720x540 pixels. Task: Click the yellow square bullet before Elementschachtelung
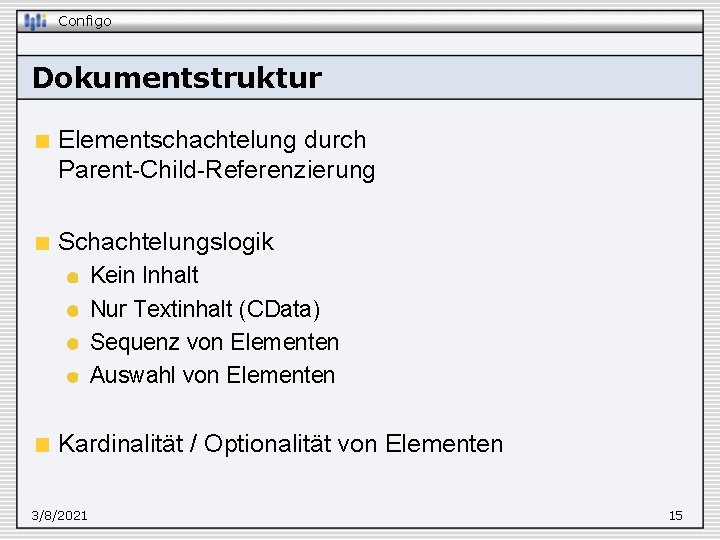pos(42,141)
